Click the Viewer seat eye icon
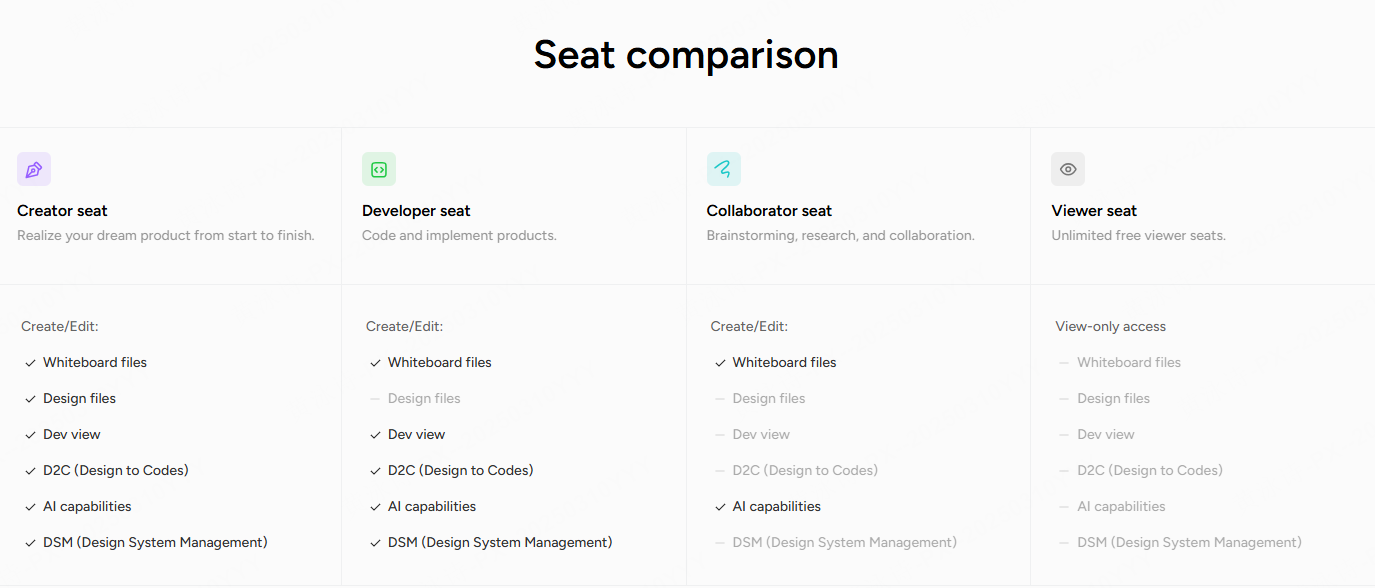 coord(1068,169)
